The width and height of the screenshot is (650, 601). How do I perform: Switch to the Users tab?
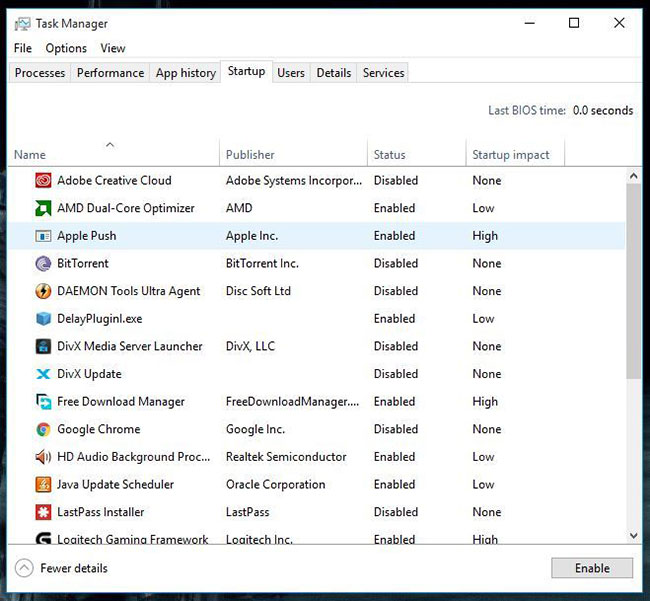coord(291,73)
